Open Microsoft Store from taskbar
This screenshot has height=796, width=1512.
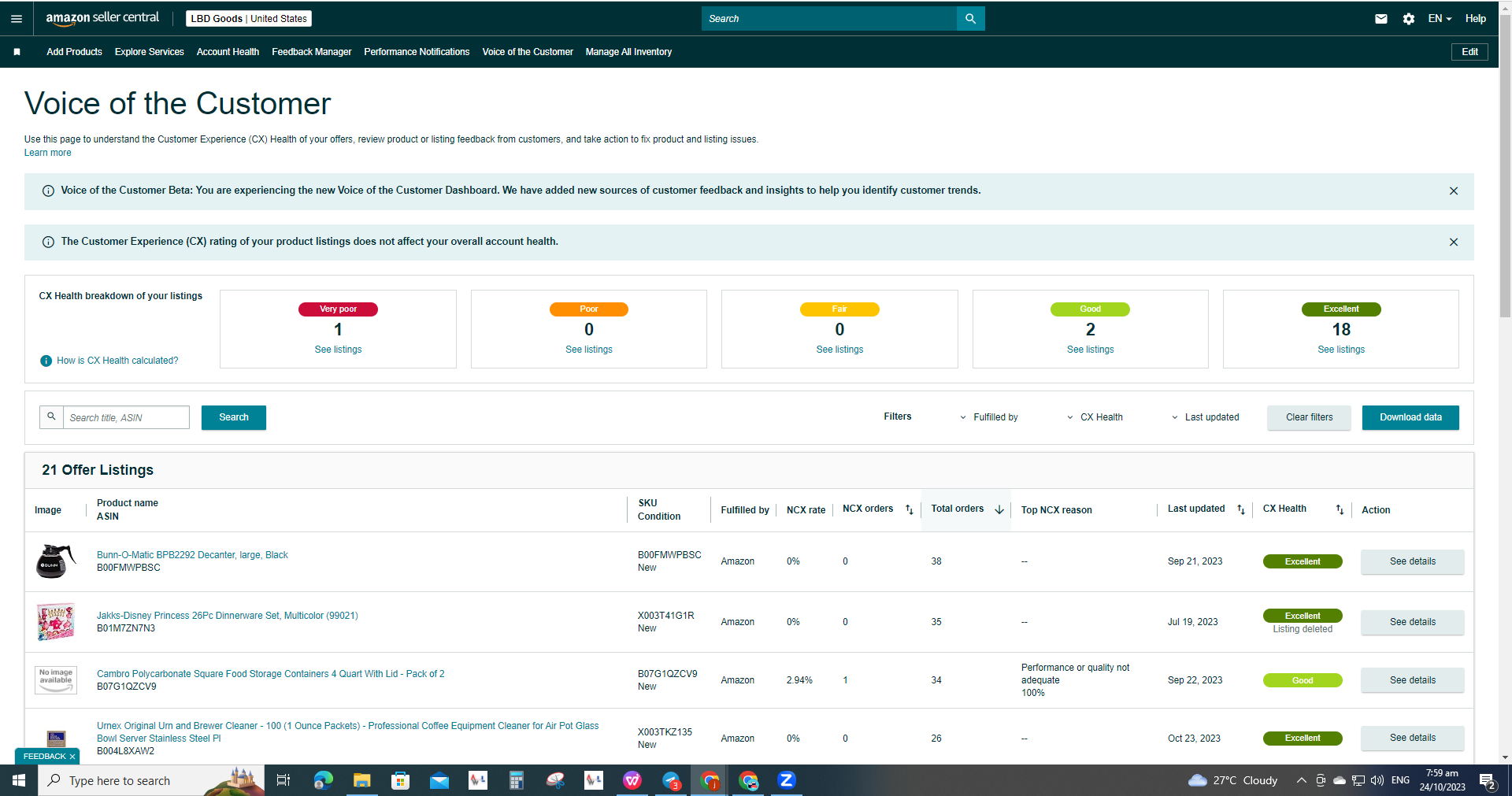401,780
